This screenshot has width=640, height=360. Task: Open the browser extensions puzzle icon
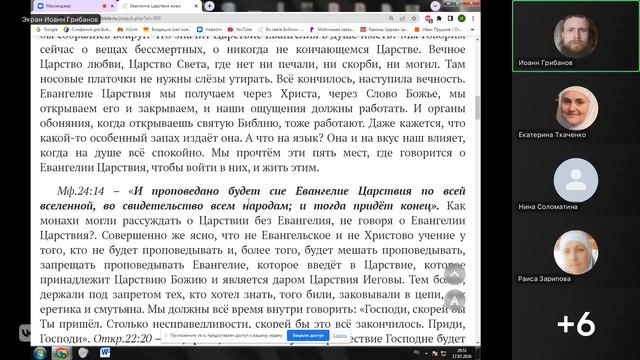tap(439, 18)
